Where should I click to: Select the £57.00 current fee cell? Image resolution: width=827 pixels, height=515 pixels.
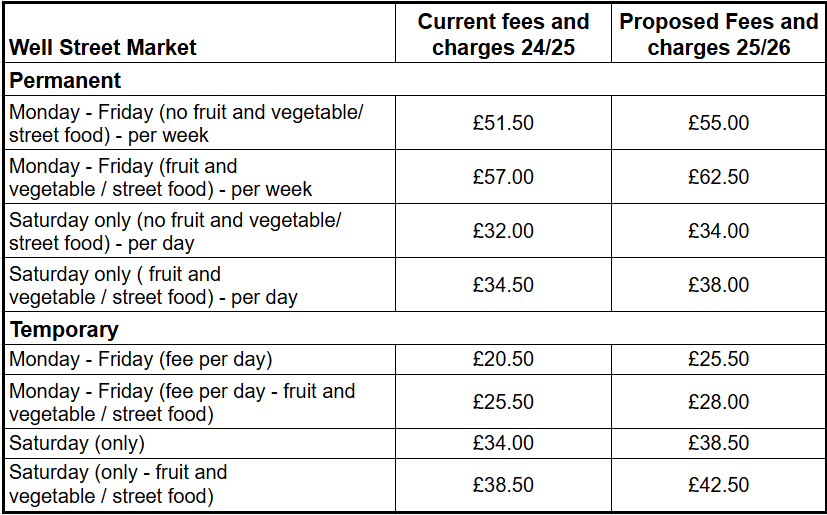coord(503,177)
